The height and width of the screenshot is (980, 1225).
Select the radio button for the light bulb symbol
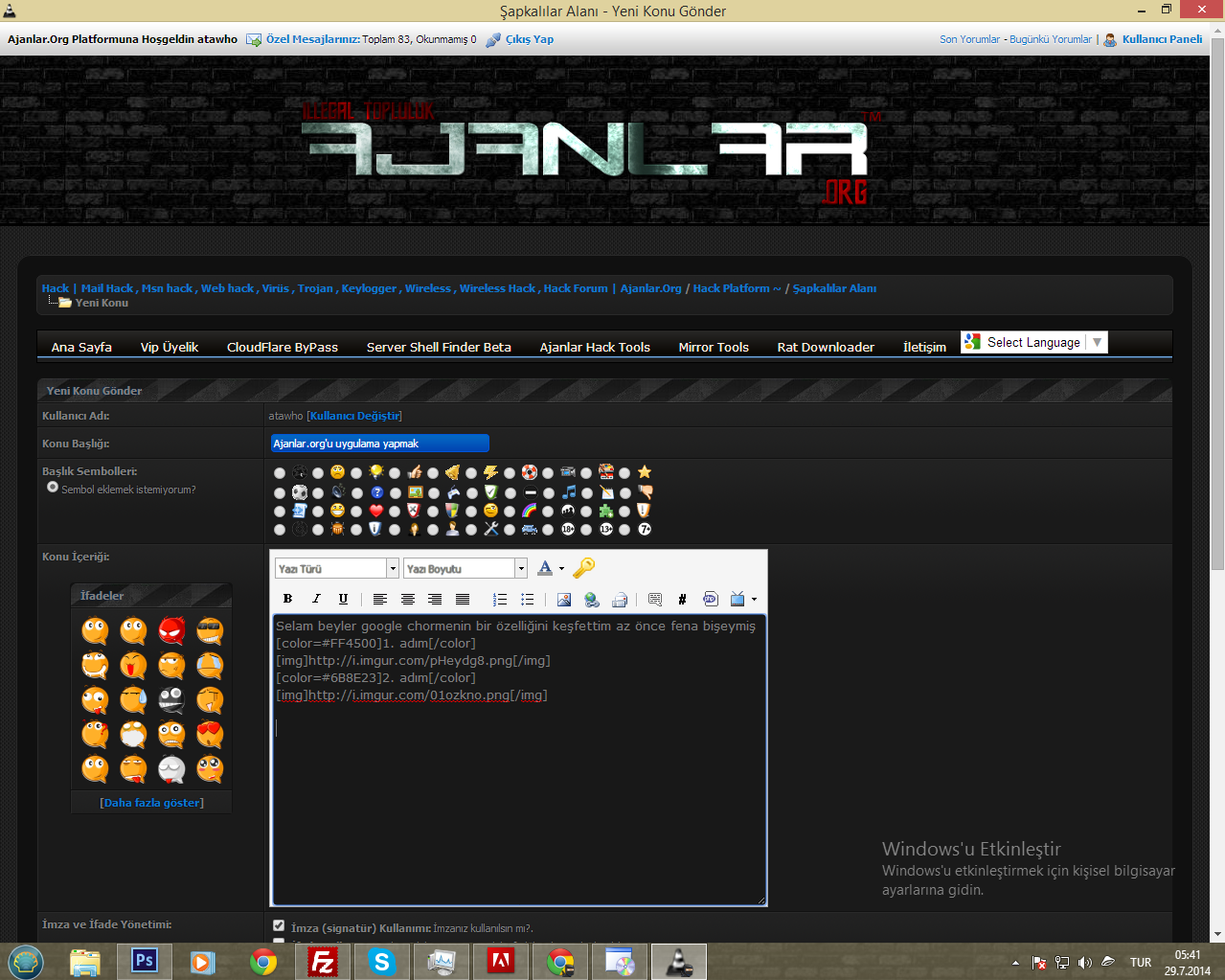point(356,472)
